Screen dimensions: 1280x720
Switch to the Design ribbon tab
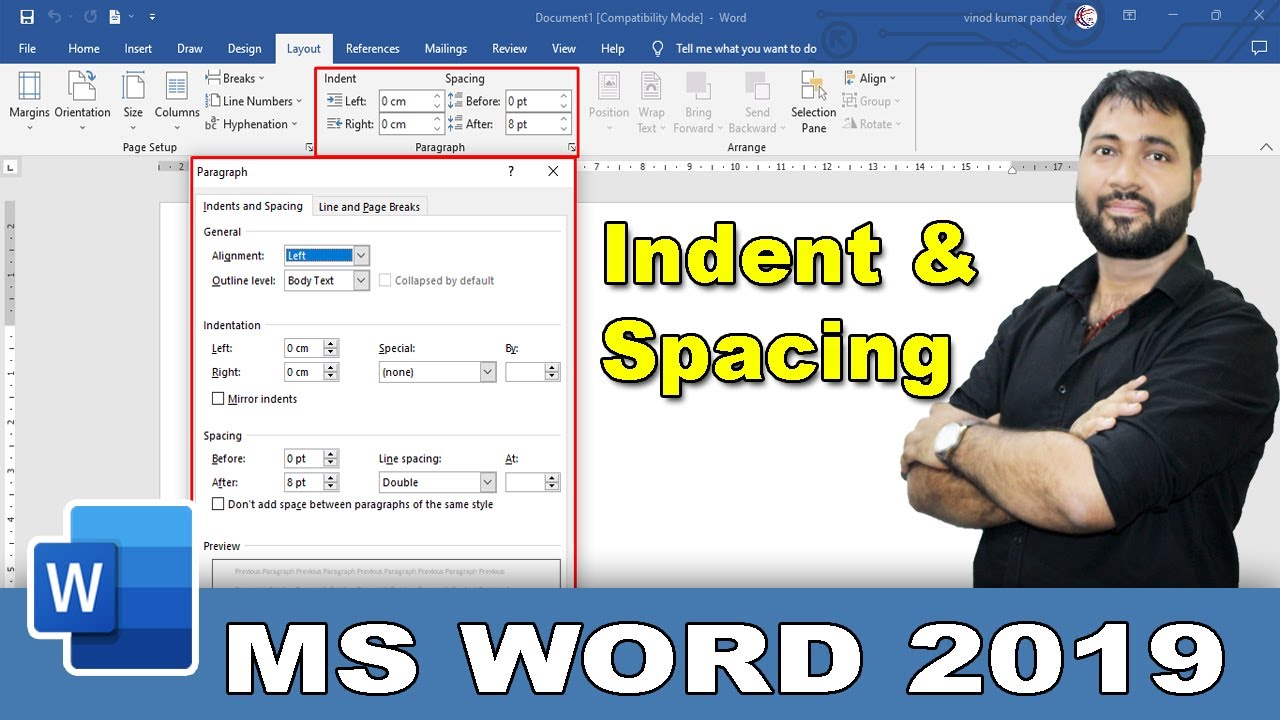[x=244, y=48]
